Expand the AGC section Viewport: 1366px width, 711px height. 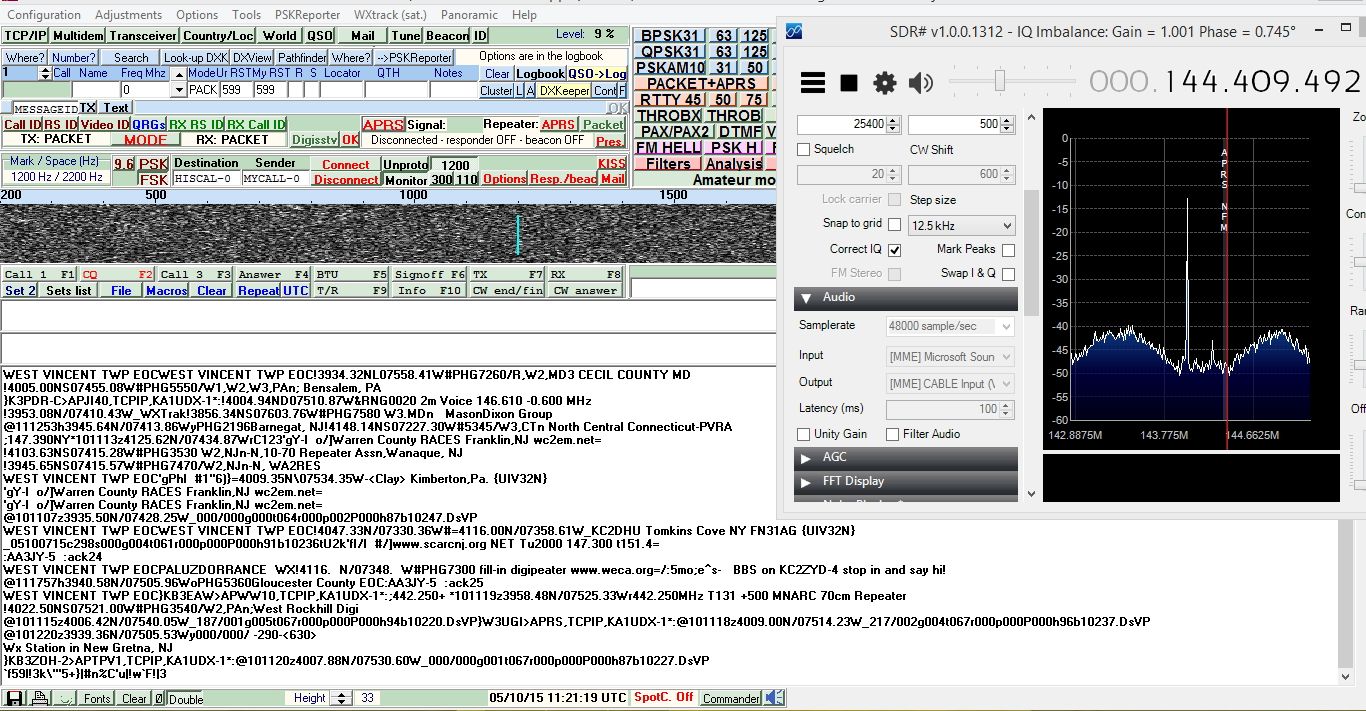906,457
